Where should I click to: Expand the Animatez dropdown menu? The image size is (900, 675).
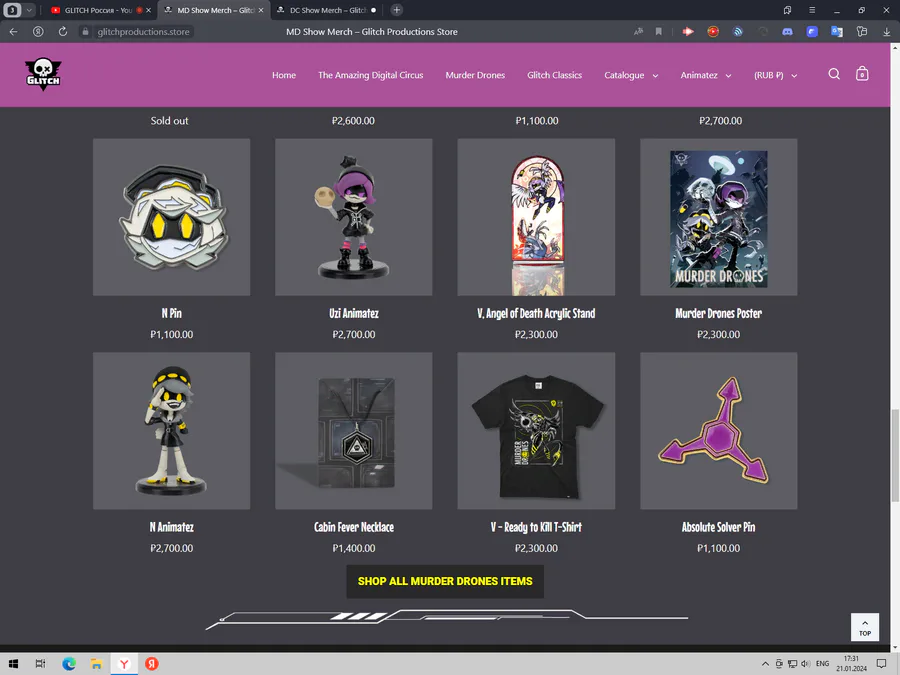(x=705, y=75)
